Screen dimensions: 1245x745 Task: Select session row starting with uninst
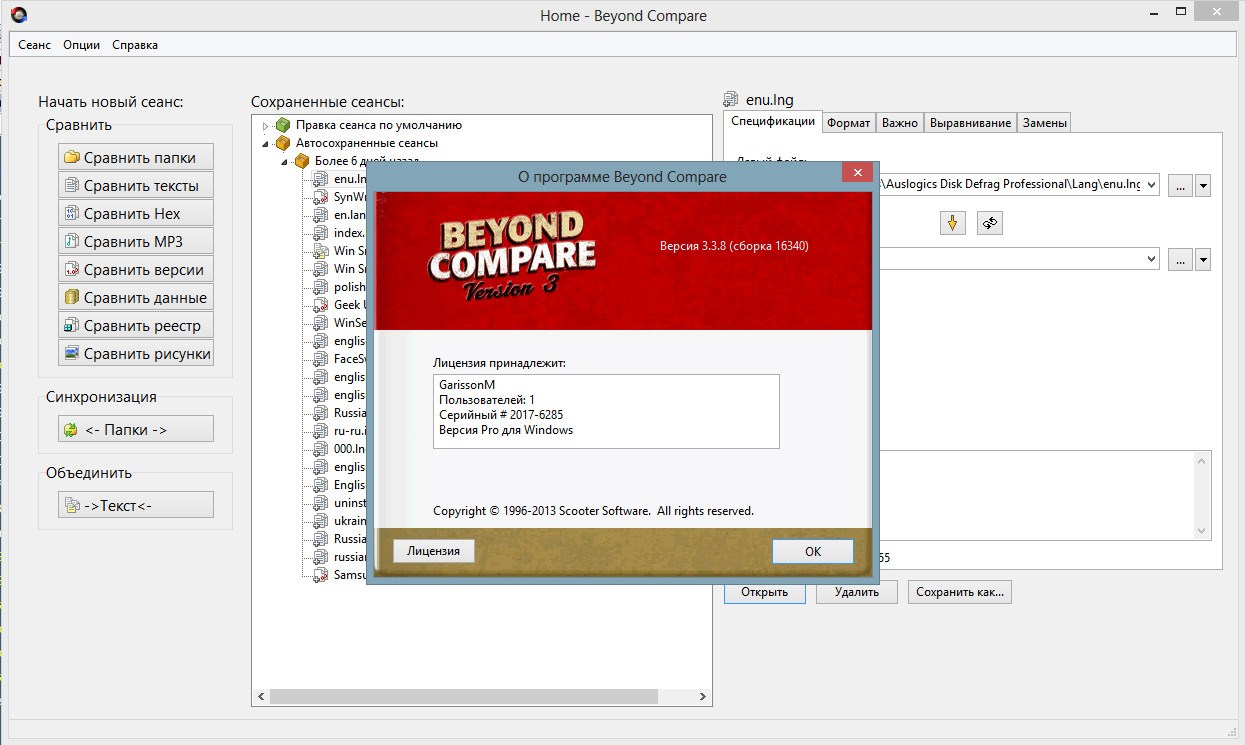coord(339,503)
